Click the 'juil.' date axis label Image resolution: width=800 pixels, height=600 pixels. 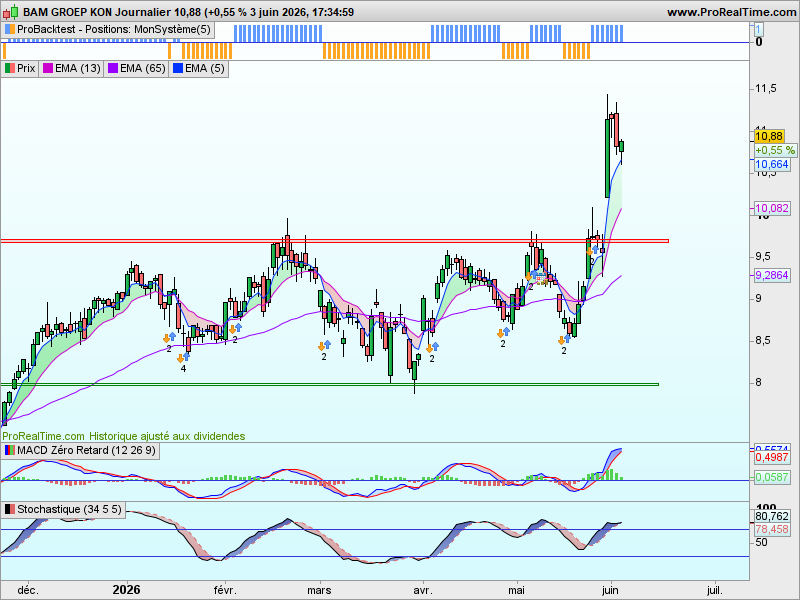pos(714,590)
